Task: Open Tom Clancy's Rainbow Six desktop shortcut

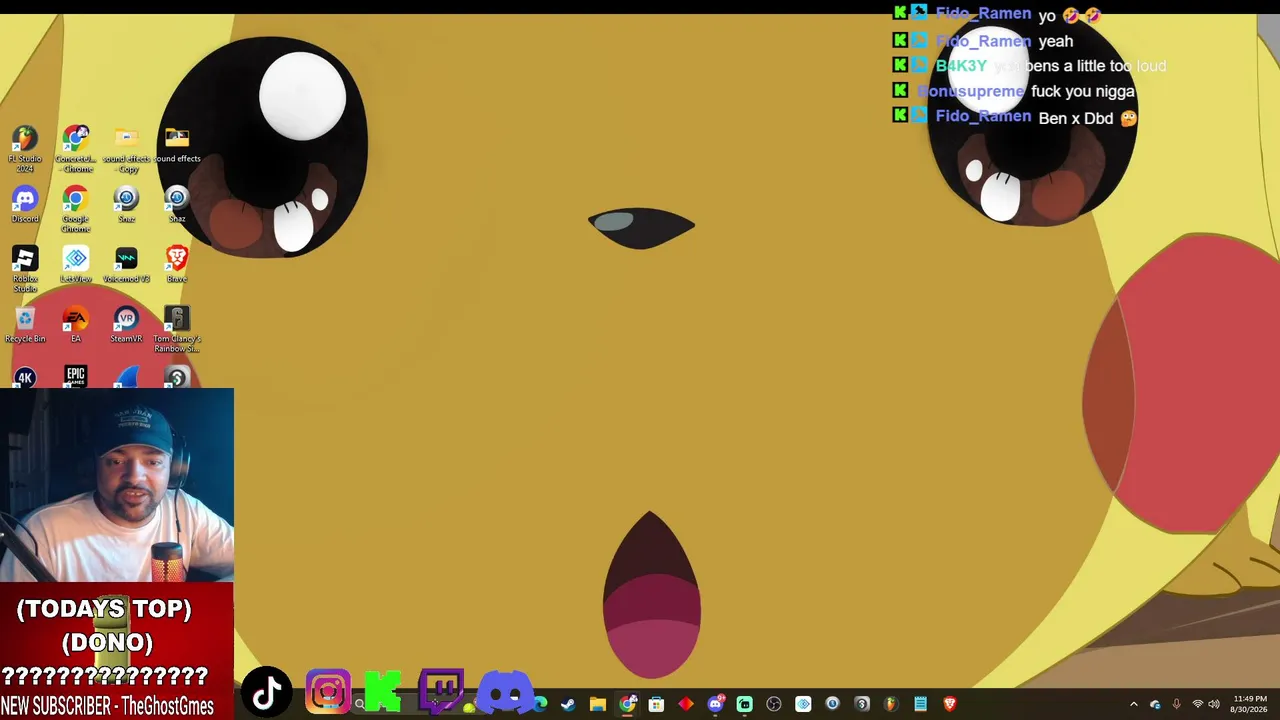Action: click(x=177, y=329)
